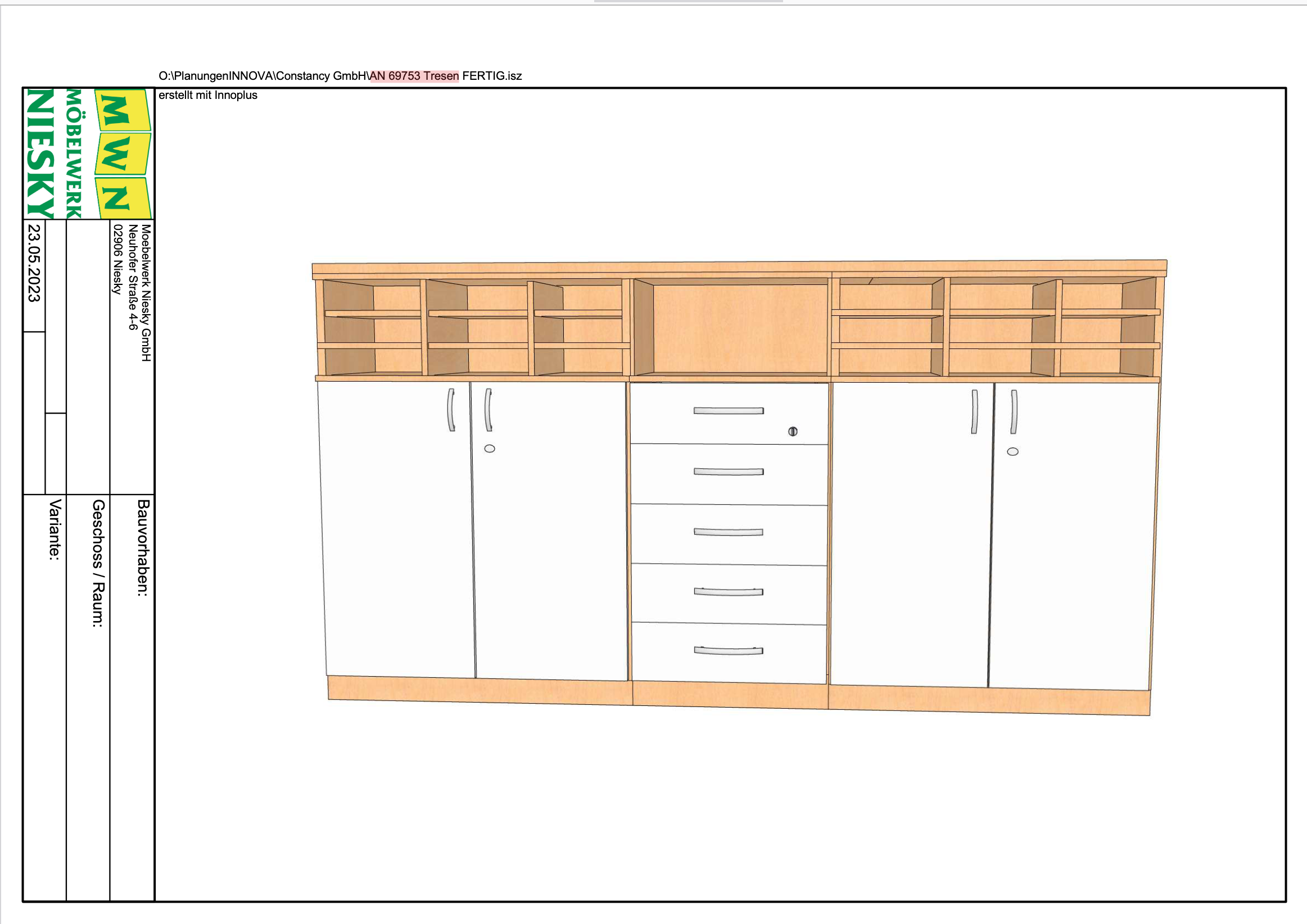
Task: Click the cylinder lock on the top drawer
Action: [x=793, y=432]
